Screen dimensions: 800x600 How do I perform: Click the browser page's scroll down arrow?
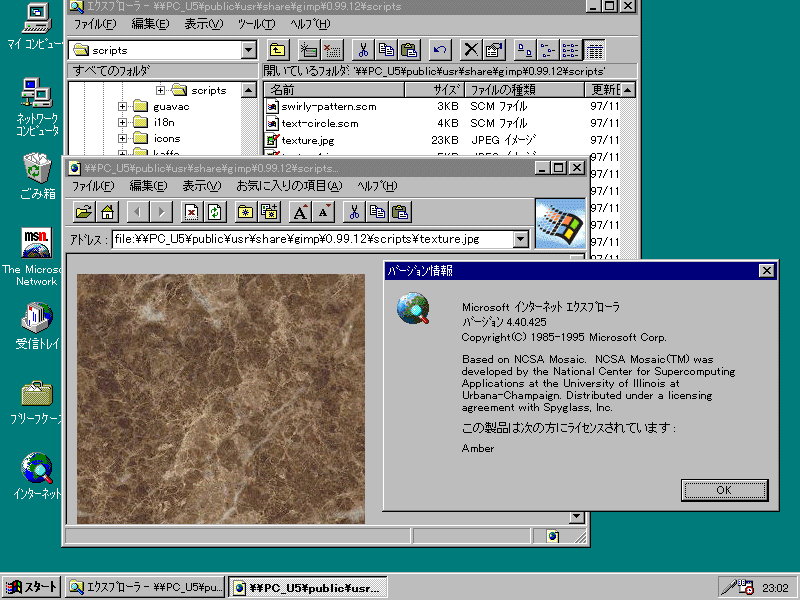577,517
